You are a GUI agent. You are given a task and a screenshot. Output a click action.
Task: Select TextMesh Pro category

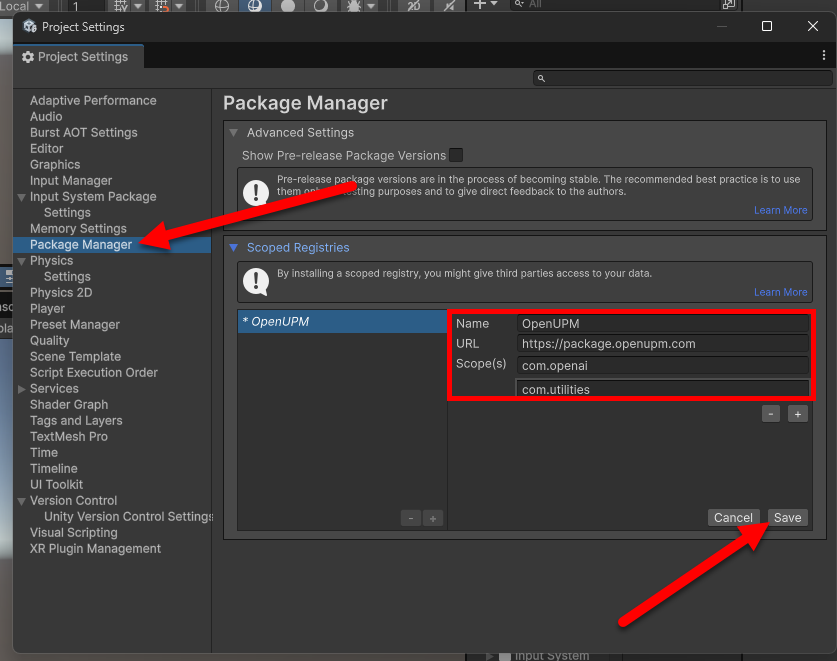[68, 437]
